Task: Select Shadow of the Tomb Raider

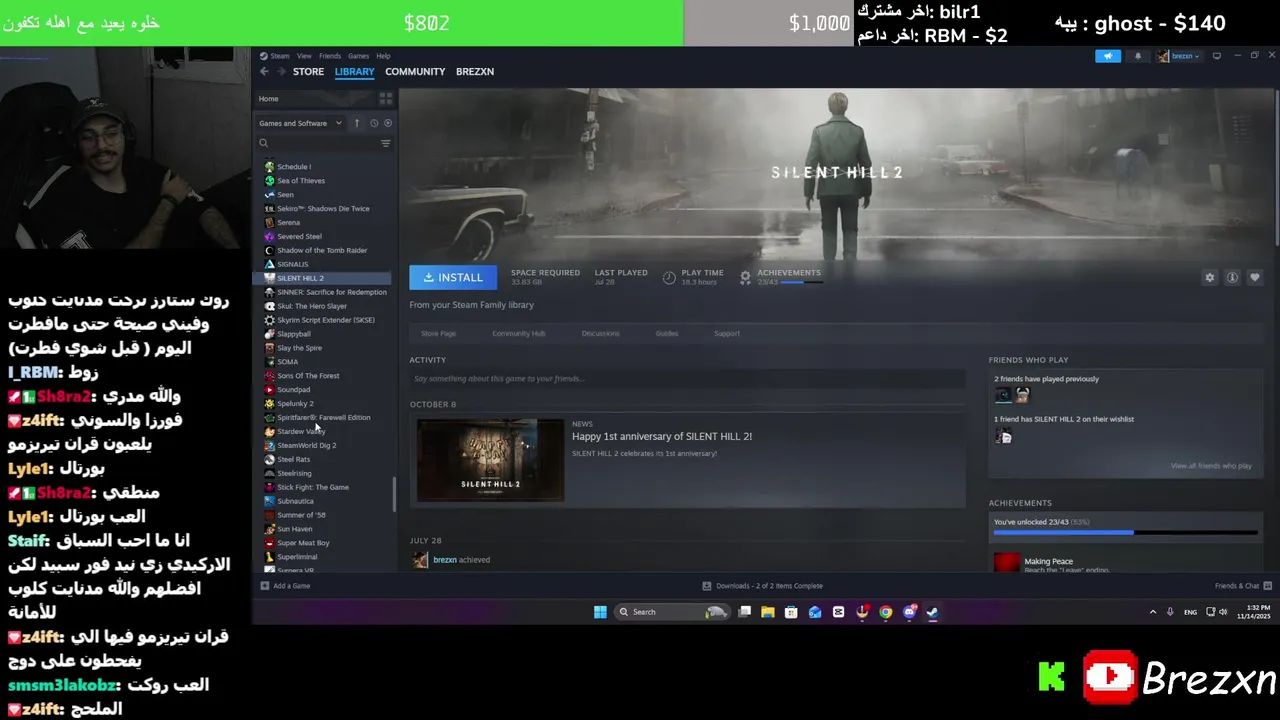Action: (x=322, y=251)
